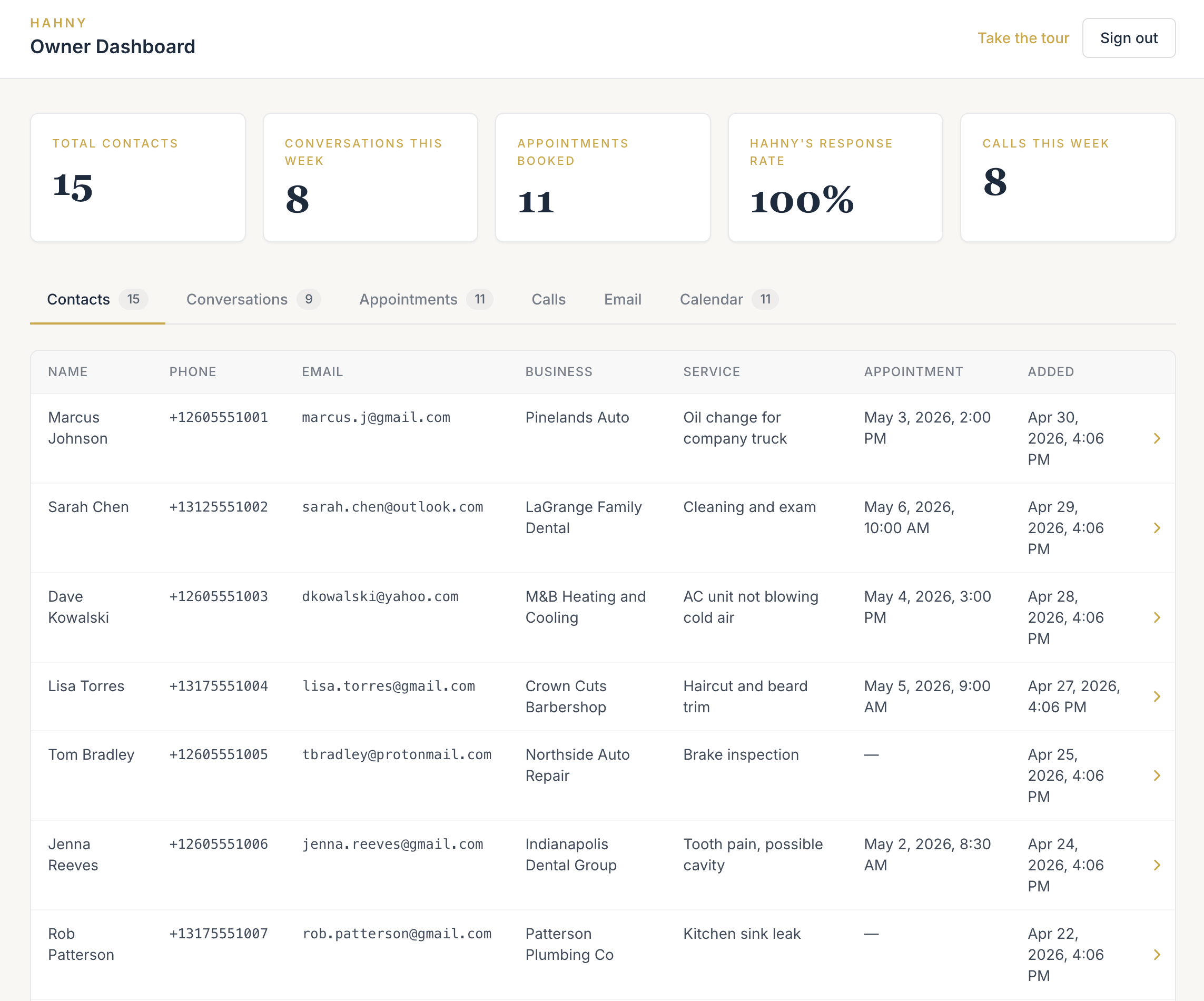Screen dimensions: 1204x1001
Task: Click email rob.patterson@gmail.com
Action: pos(397,934)
